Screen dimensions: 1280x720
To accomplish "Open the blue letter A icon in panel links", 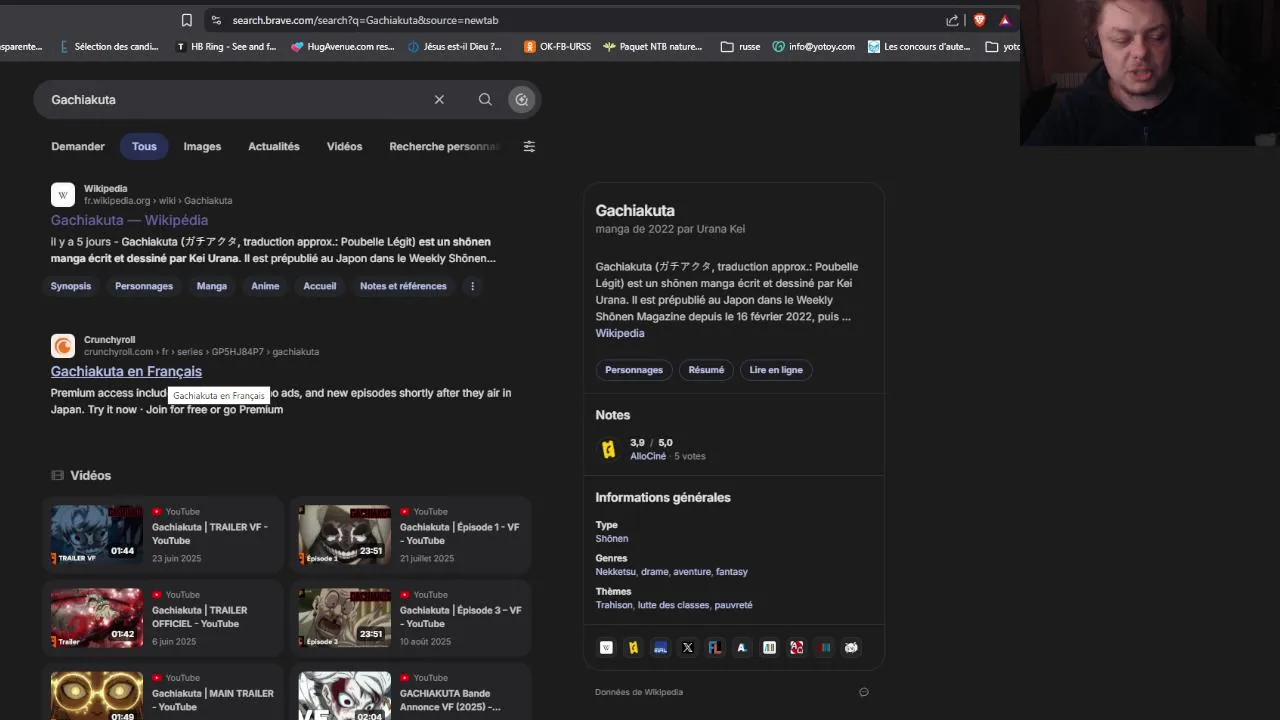I will [x=742, y=647].
